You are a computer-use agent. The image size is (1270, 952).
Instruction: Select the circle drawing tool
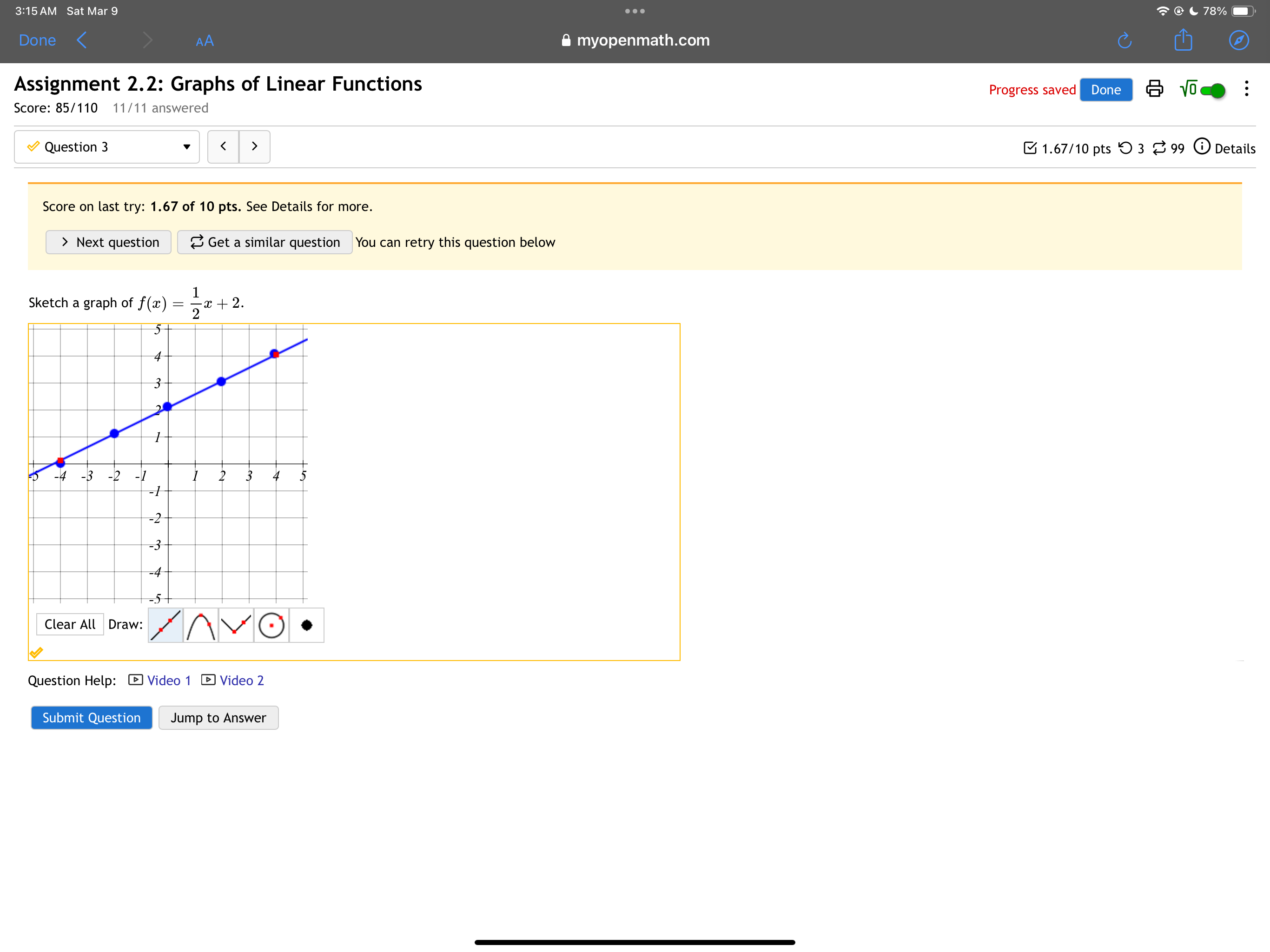point(271,625)
